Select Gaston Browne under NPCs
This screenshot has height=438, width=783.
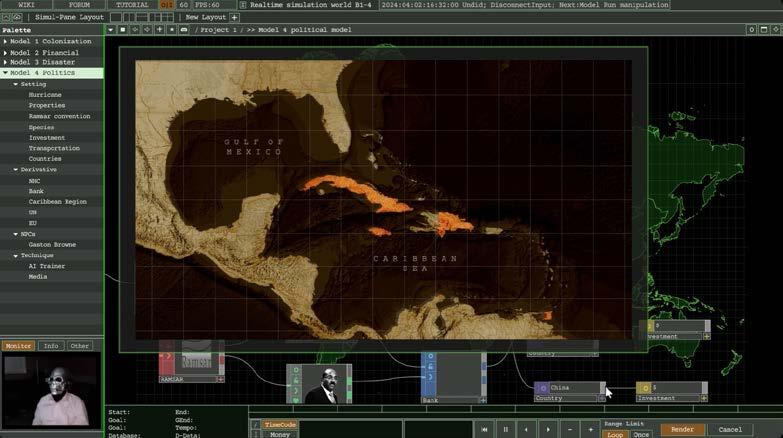click(x=52, y=245)
